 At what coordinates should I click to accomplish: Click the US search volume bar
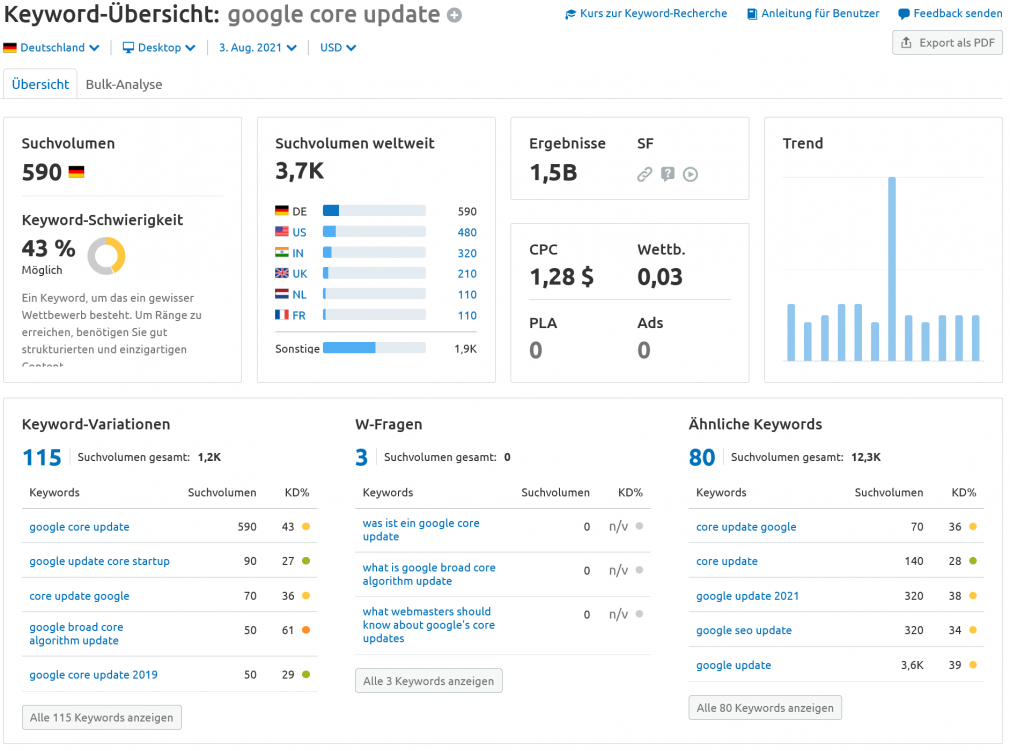374,232
